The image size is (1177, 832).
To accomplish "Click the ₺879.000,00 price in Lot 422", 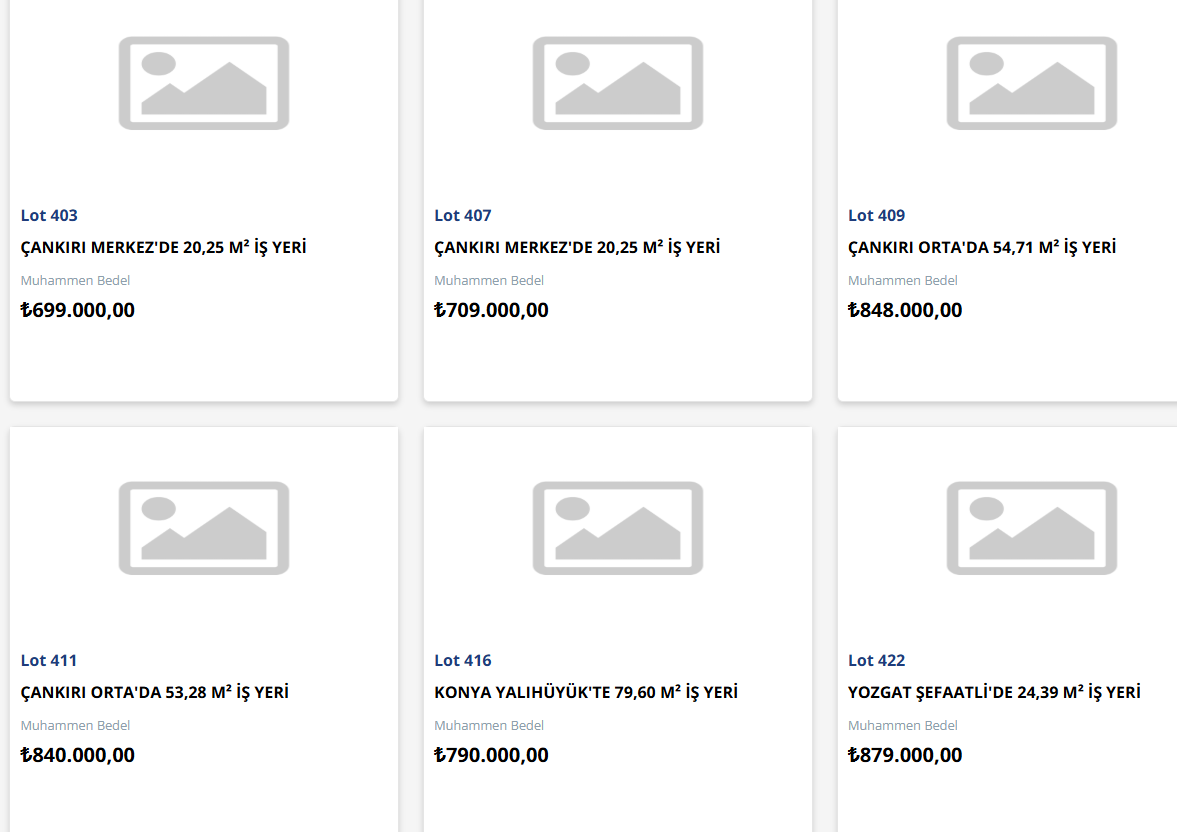I will tap(905, 755).
